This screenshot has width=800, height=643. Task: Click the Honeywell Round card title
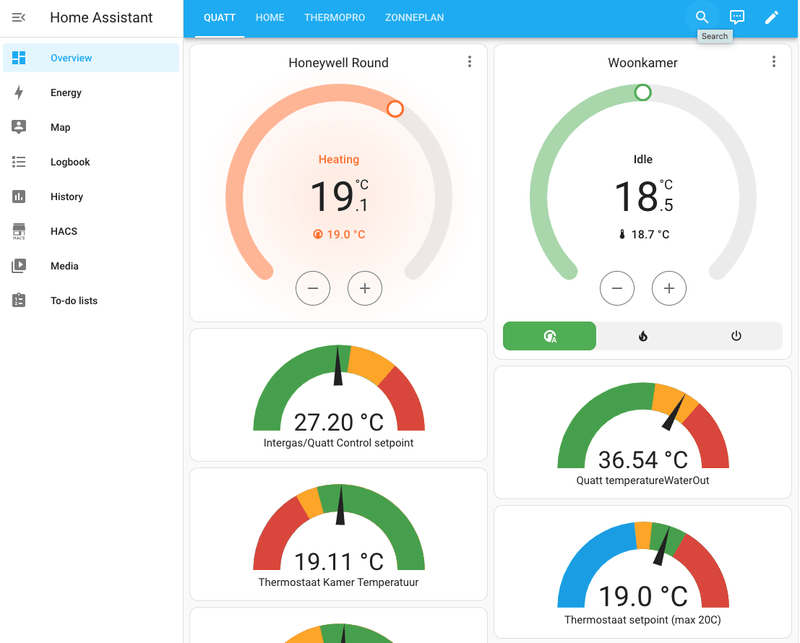tap(338, 62)
